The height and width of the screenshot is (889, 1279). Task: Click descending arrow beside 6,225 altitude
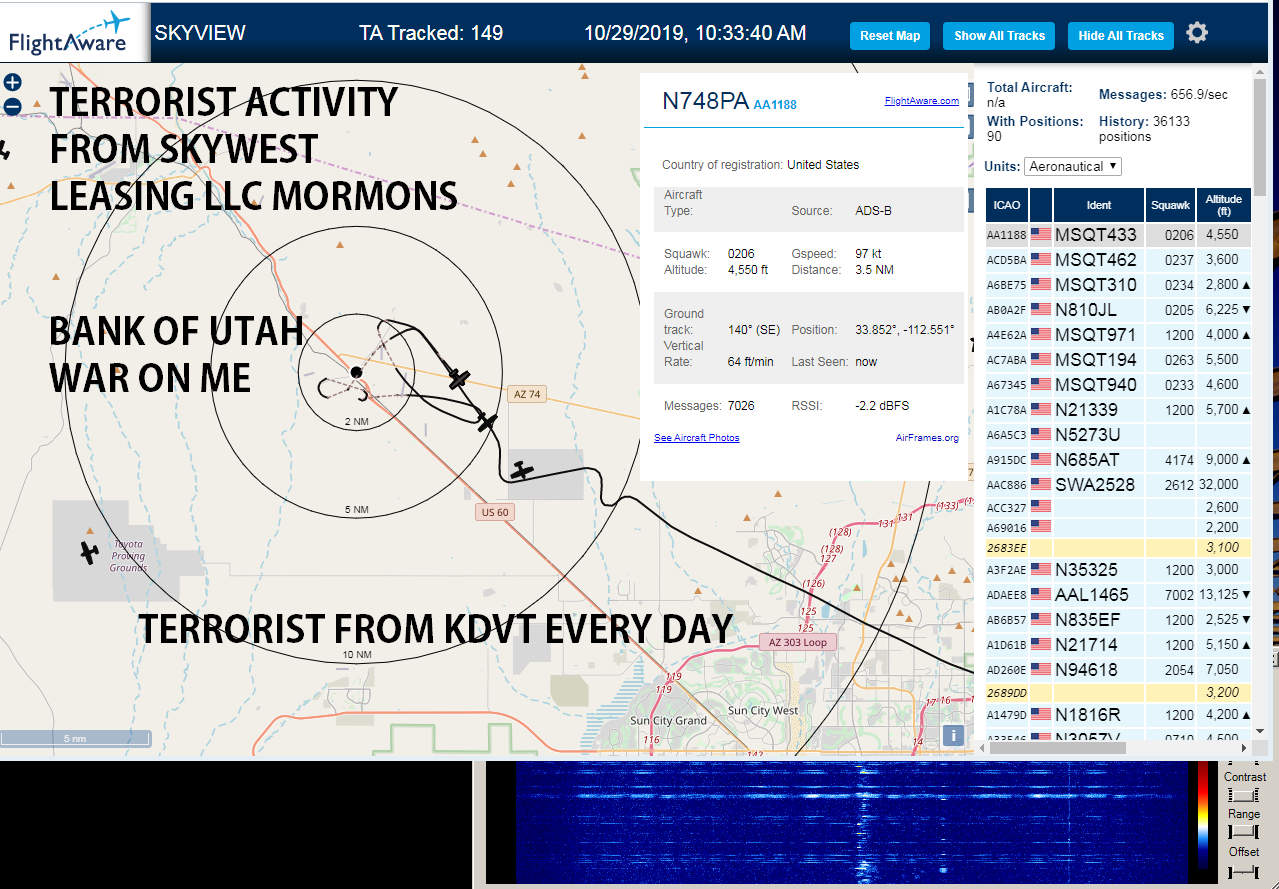click(1246, 310)
